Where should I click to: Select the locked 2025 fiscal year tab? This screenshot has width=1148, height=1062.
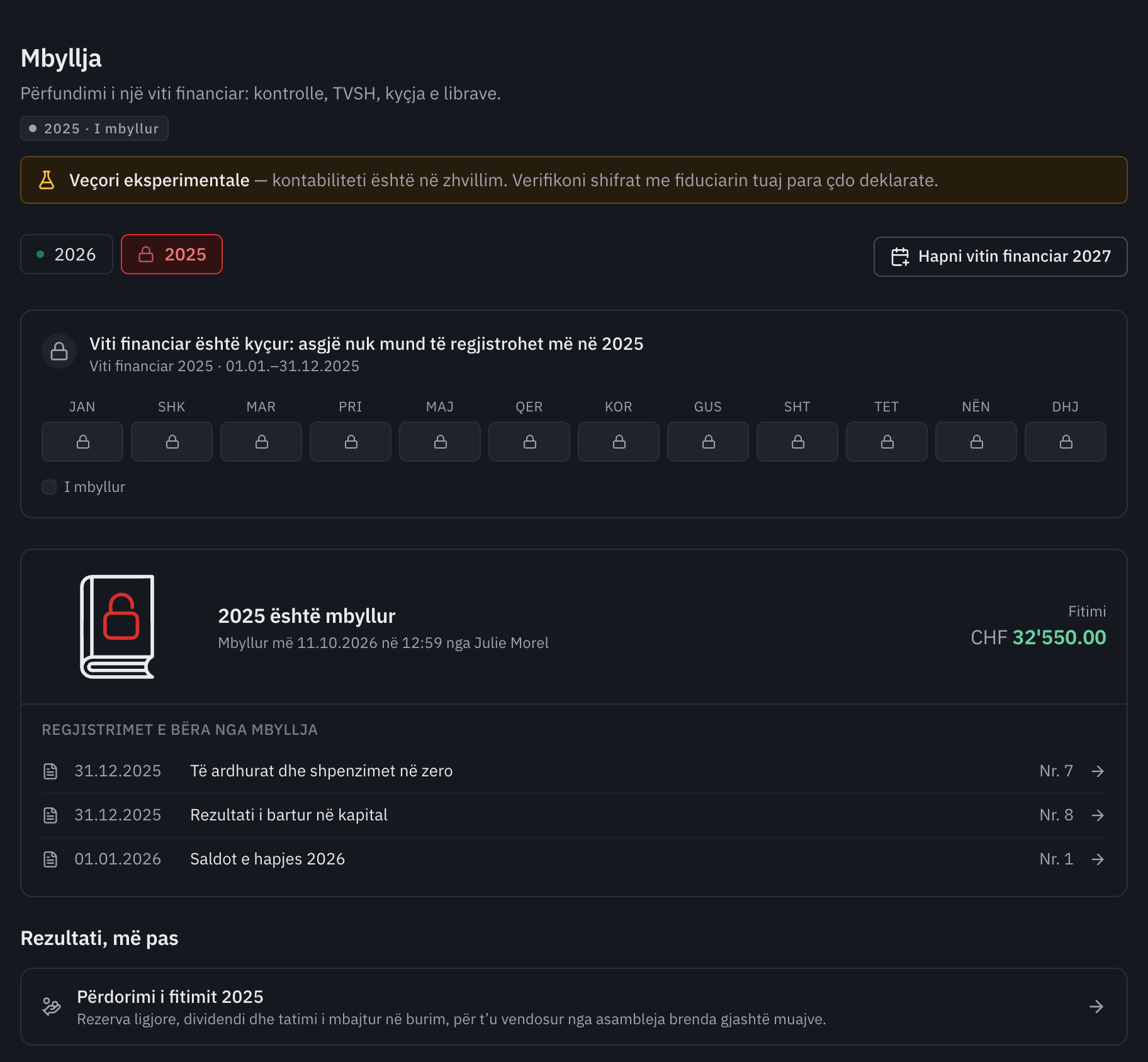[172, 254]
